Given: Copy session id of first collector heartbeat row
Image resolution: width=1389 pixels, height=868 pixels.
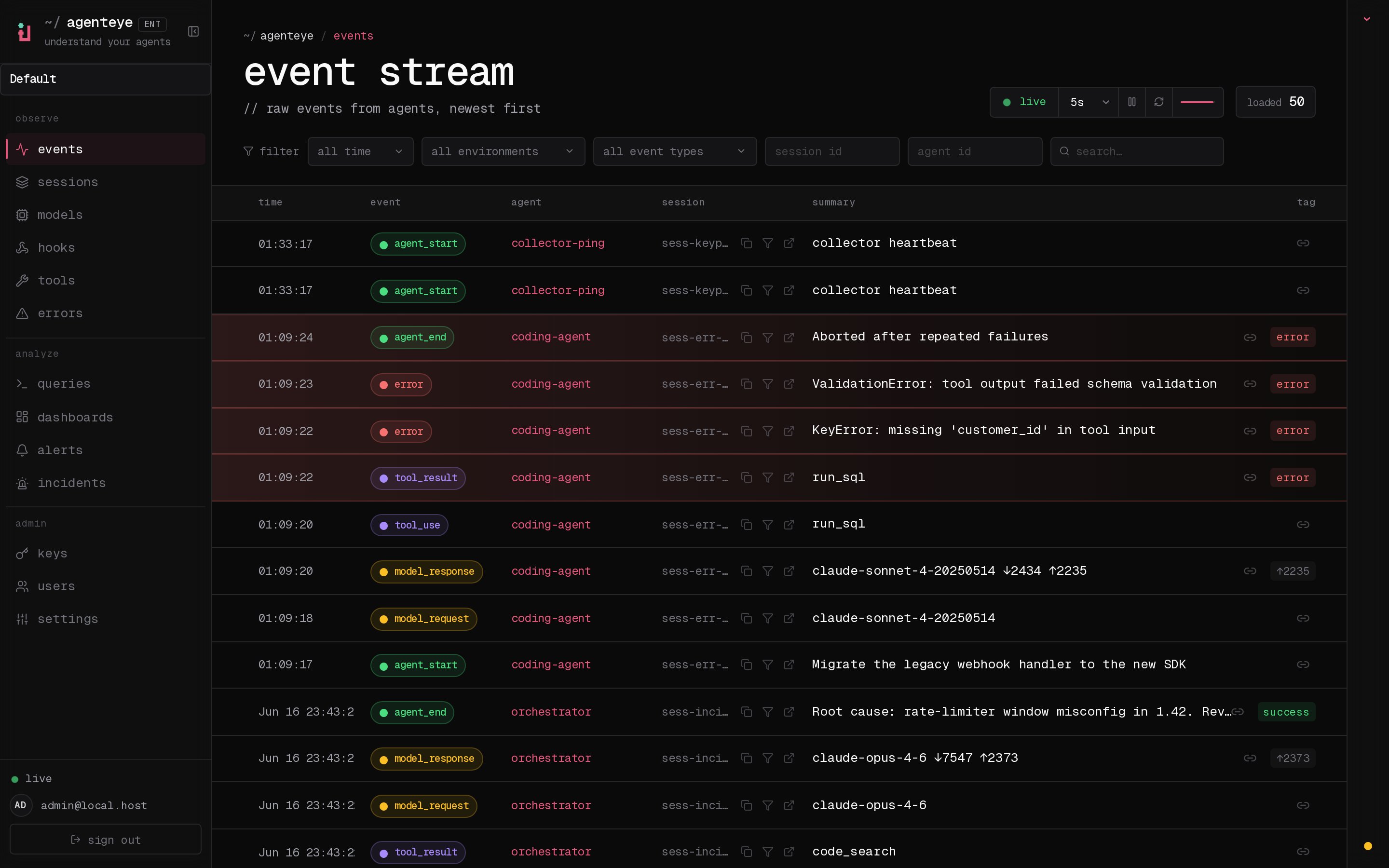Looking at the screenshot, I should coord(746,244).
